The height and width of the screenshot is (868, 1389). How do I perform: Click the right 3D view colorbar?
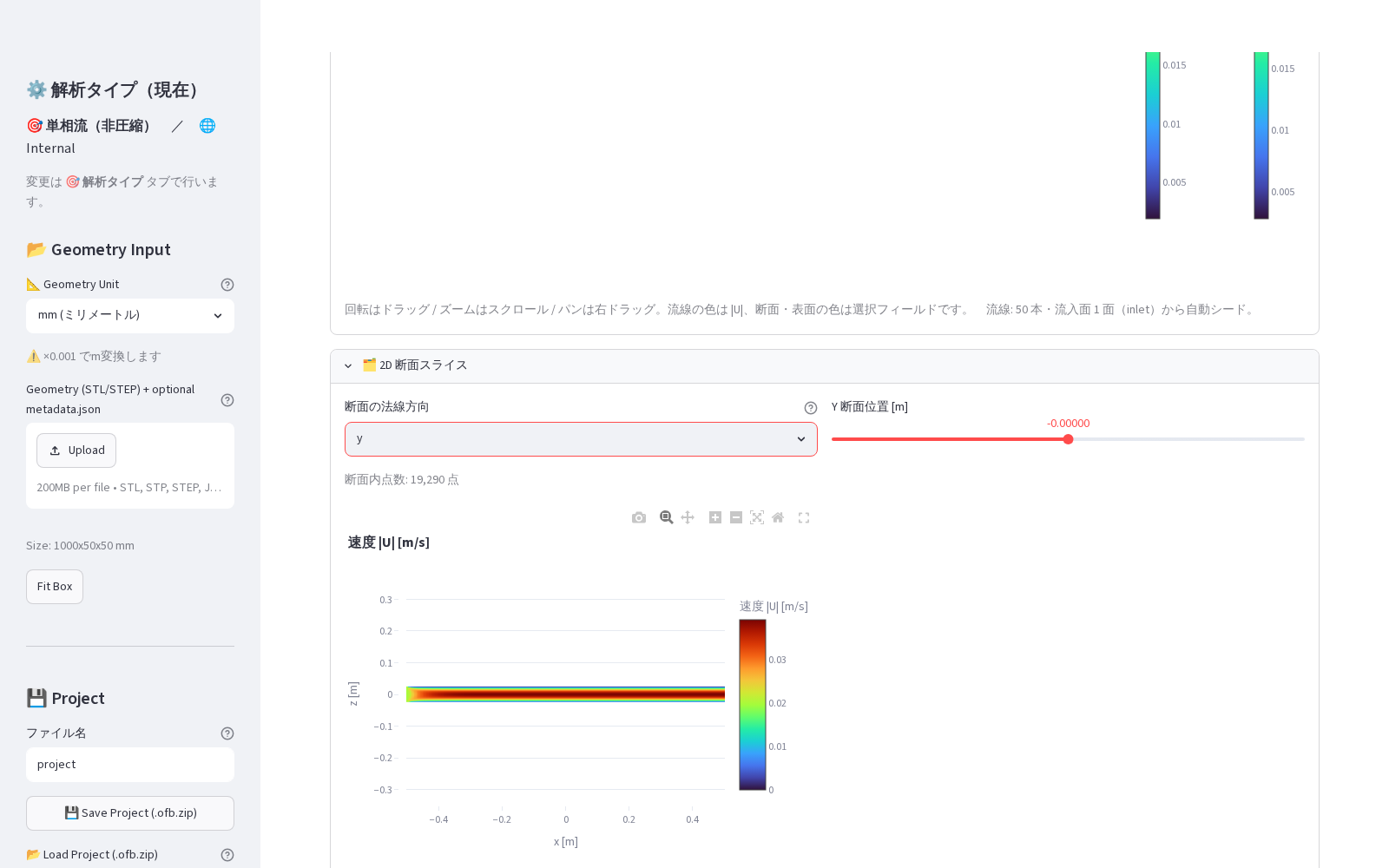coord(1261,135)
